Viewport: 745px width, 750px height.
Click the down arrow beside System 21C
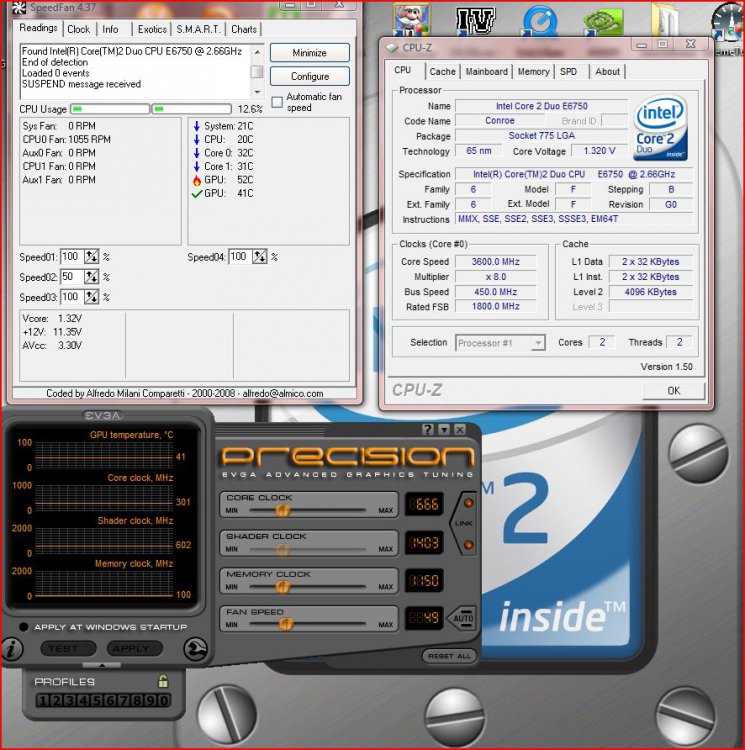point(197,126)
